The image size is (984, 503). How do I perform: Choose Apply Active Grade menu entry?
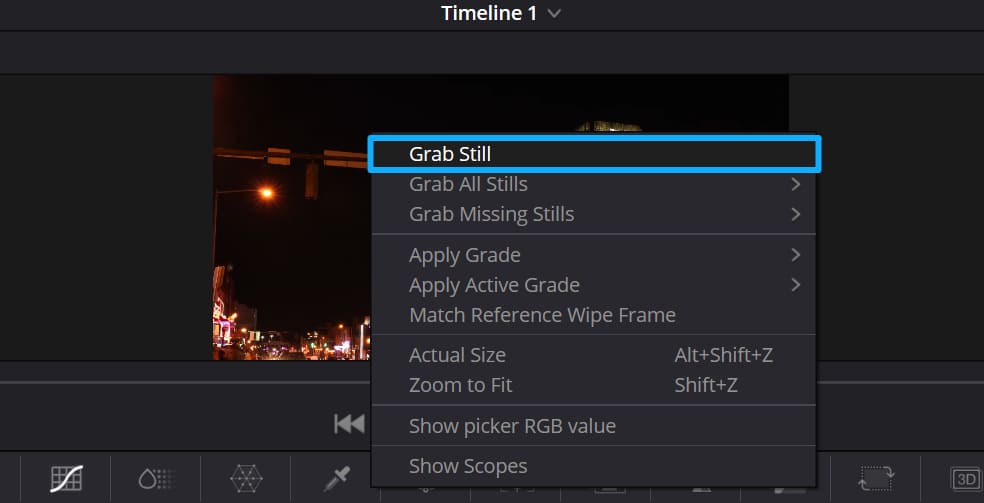click(594, 285)
